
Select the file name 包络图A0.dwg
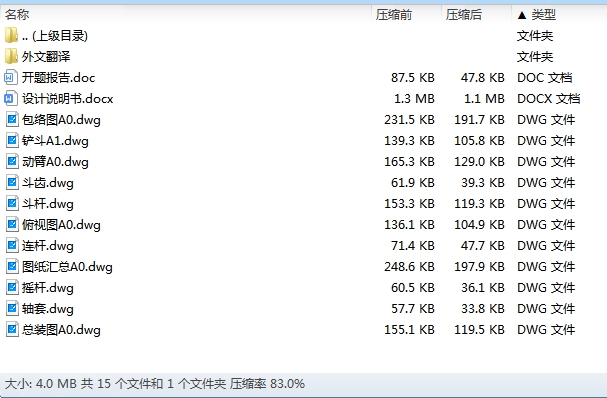[x=61, y=120]
